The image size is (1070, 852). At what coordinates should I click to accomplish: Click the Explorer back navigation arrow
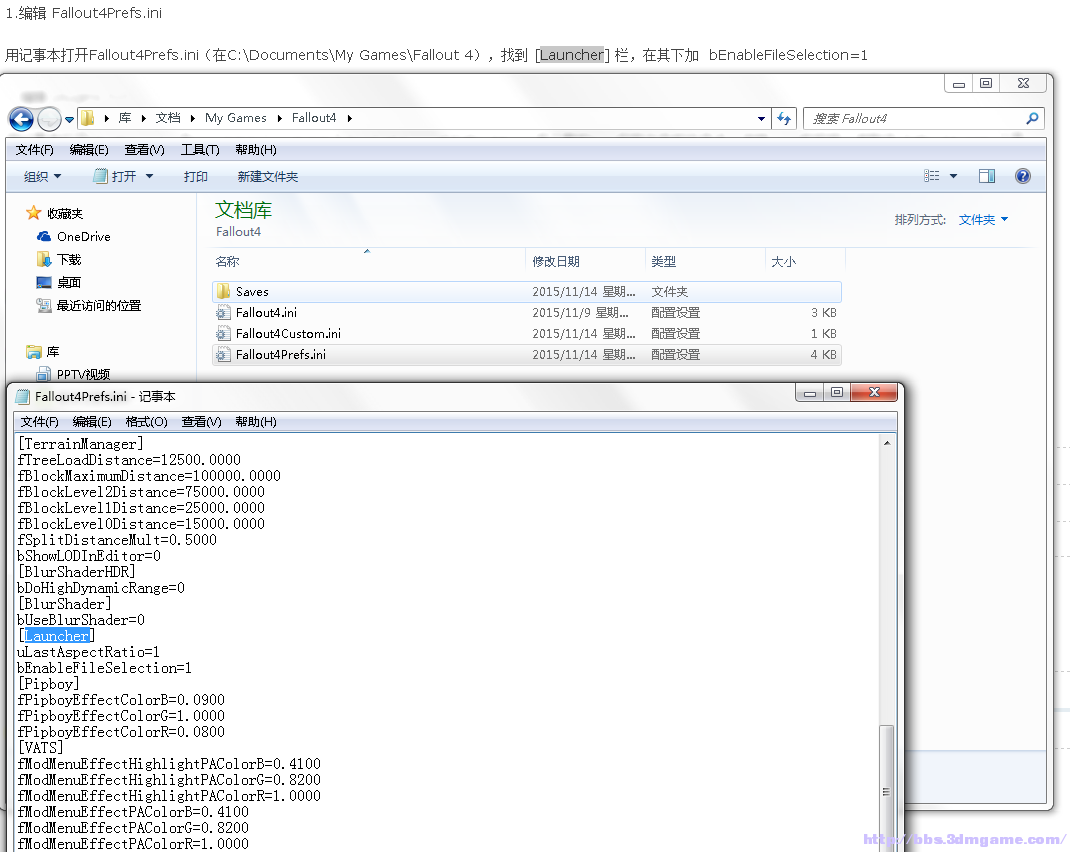pyautogui.click(x=21, y=119)
